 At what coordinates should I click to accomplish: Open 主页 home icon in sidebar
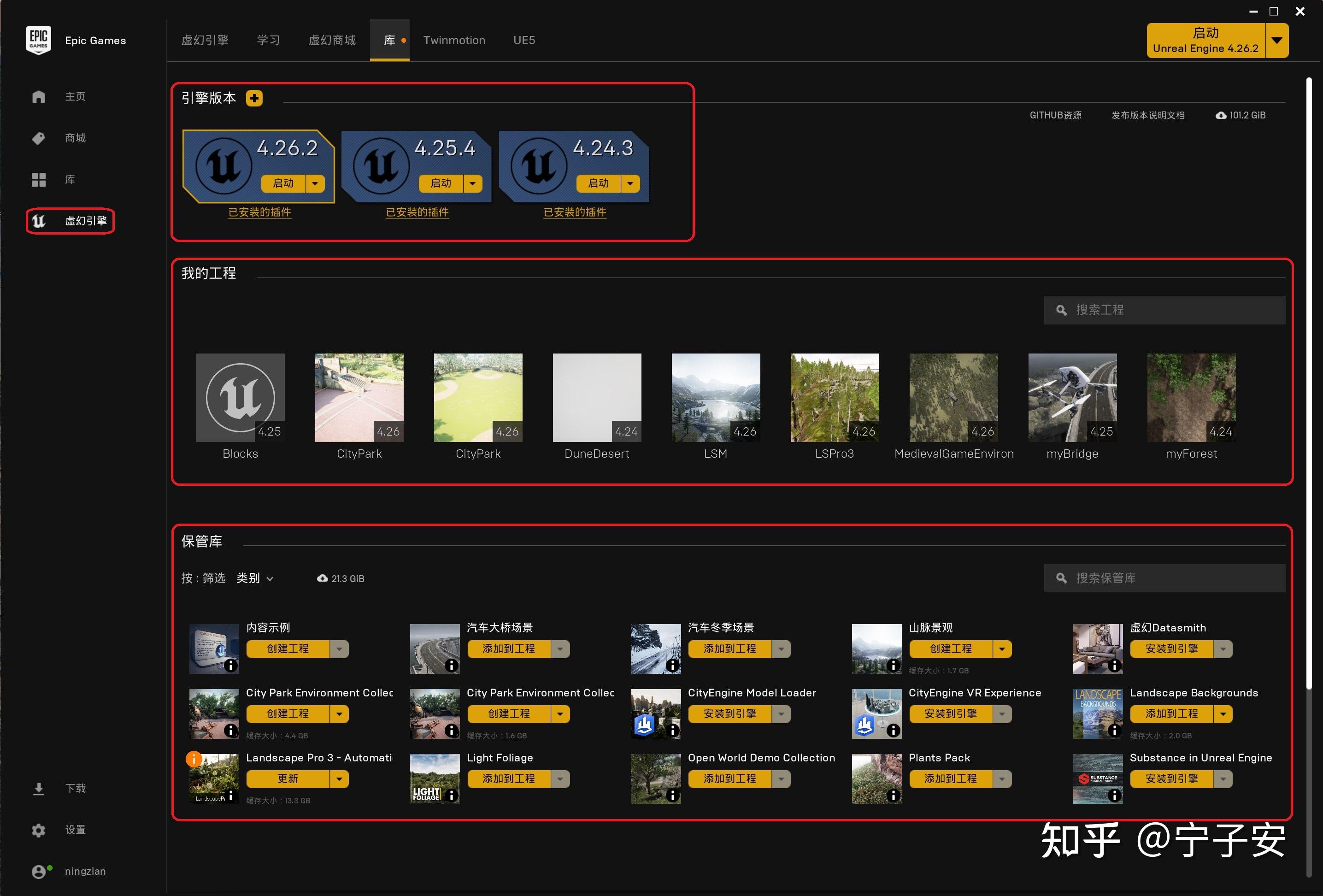38,97
